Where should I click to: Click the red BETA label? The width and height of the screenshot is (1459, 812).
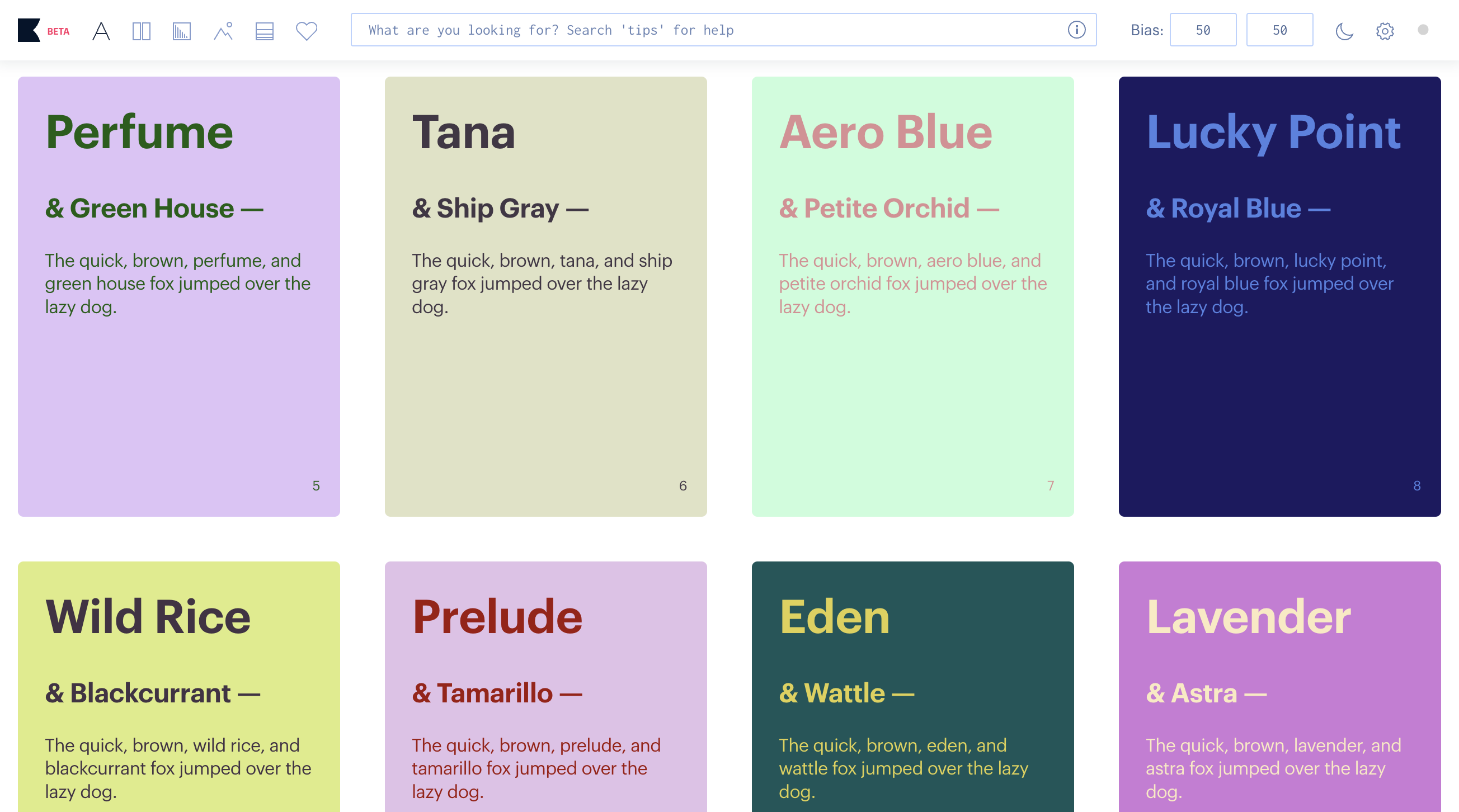tap(58, 31)
